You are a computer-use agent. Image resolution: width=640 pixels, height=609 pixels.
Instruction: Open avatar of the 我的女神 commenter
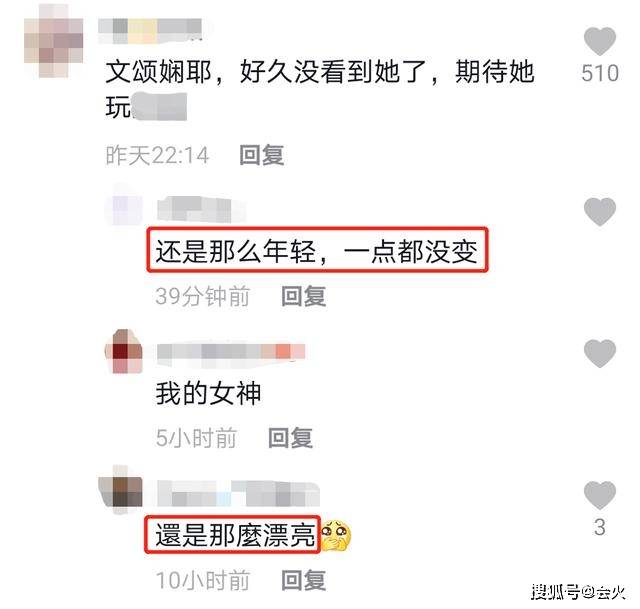click(x=124, y=351)
